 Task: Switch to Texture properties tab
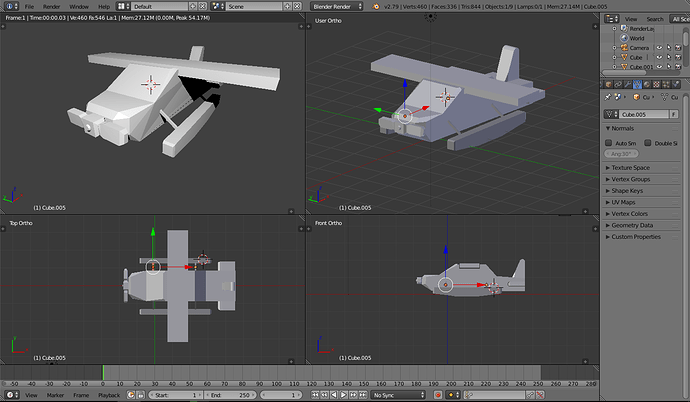point(657,84)
